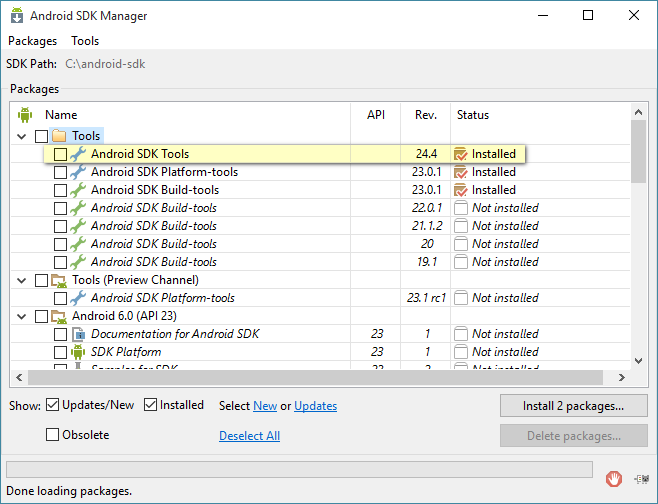Viewport: 658px width, 504px height.
Task: Click the Updates link
Action: click(x=316, y=406)
